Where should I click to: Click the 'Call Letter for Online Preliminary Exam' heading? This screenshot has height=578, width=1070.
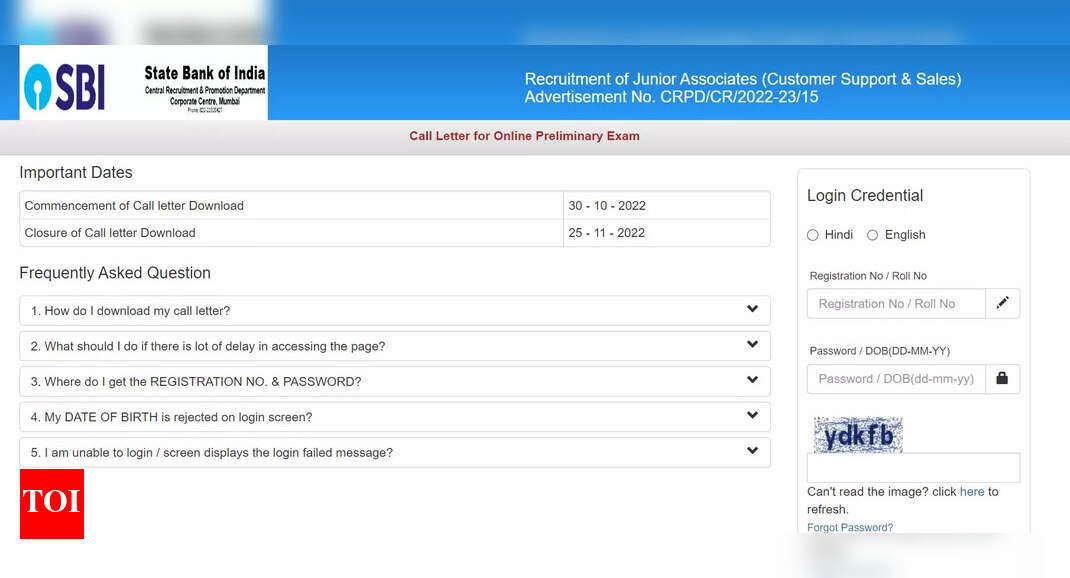(x=524, y=136)
